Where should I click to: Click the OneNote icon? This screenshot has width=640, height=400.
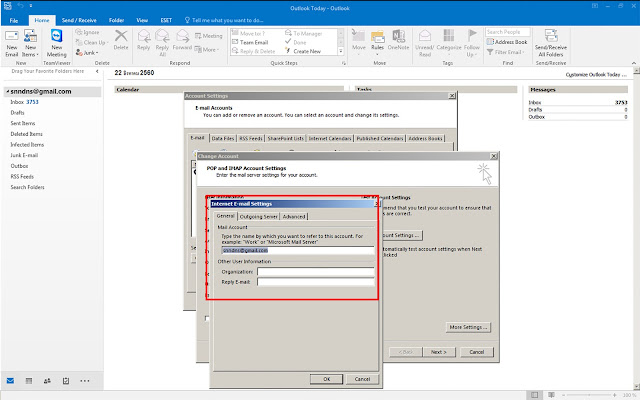tap(398, 40)
